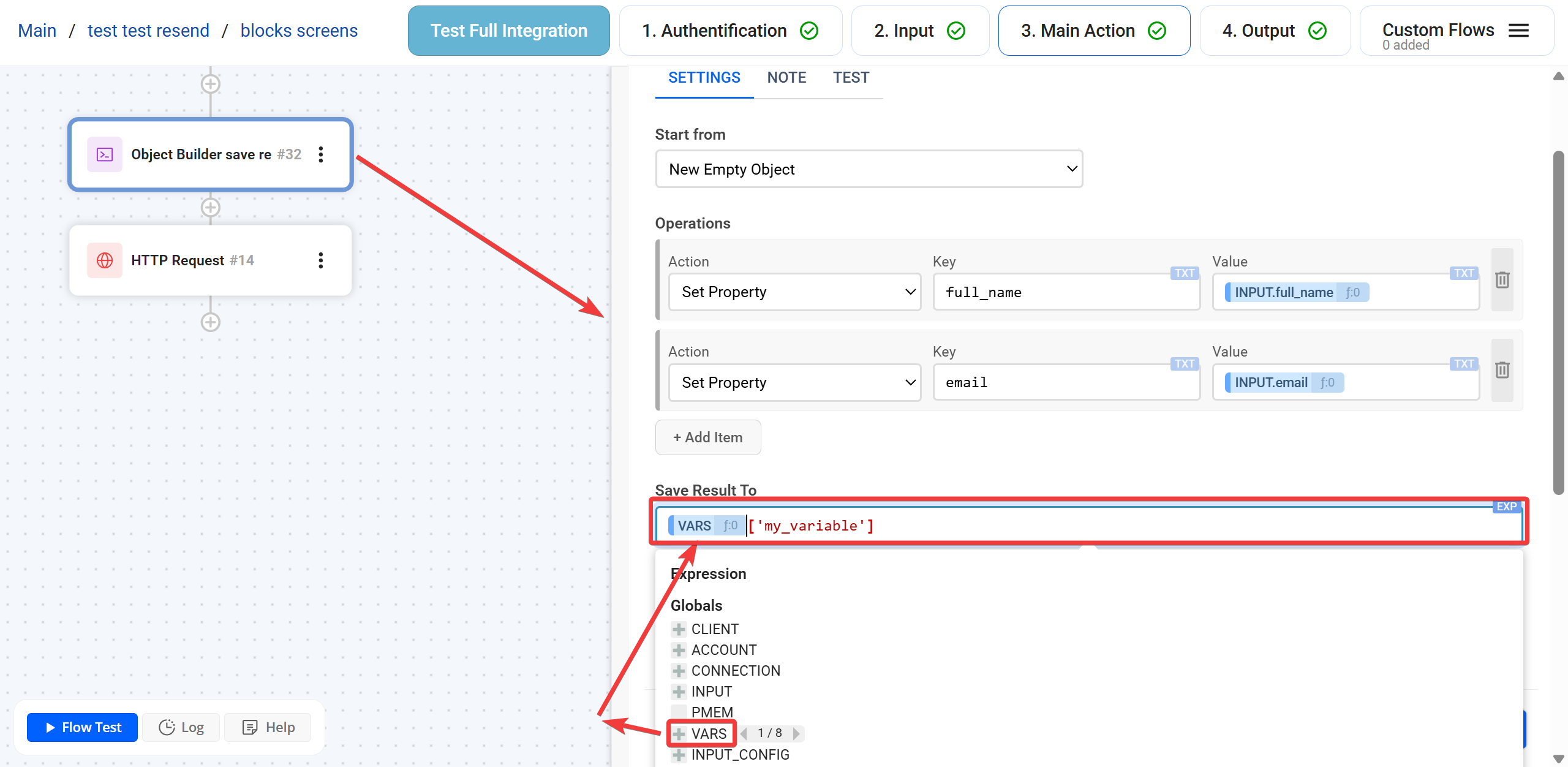This screenshot has height=767, width=1568.
Task: Click the Object Builder block's terminal icon
Action: [x=105, y=154]
